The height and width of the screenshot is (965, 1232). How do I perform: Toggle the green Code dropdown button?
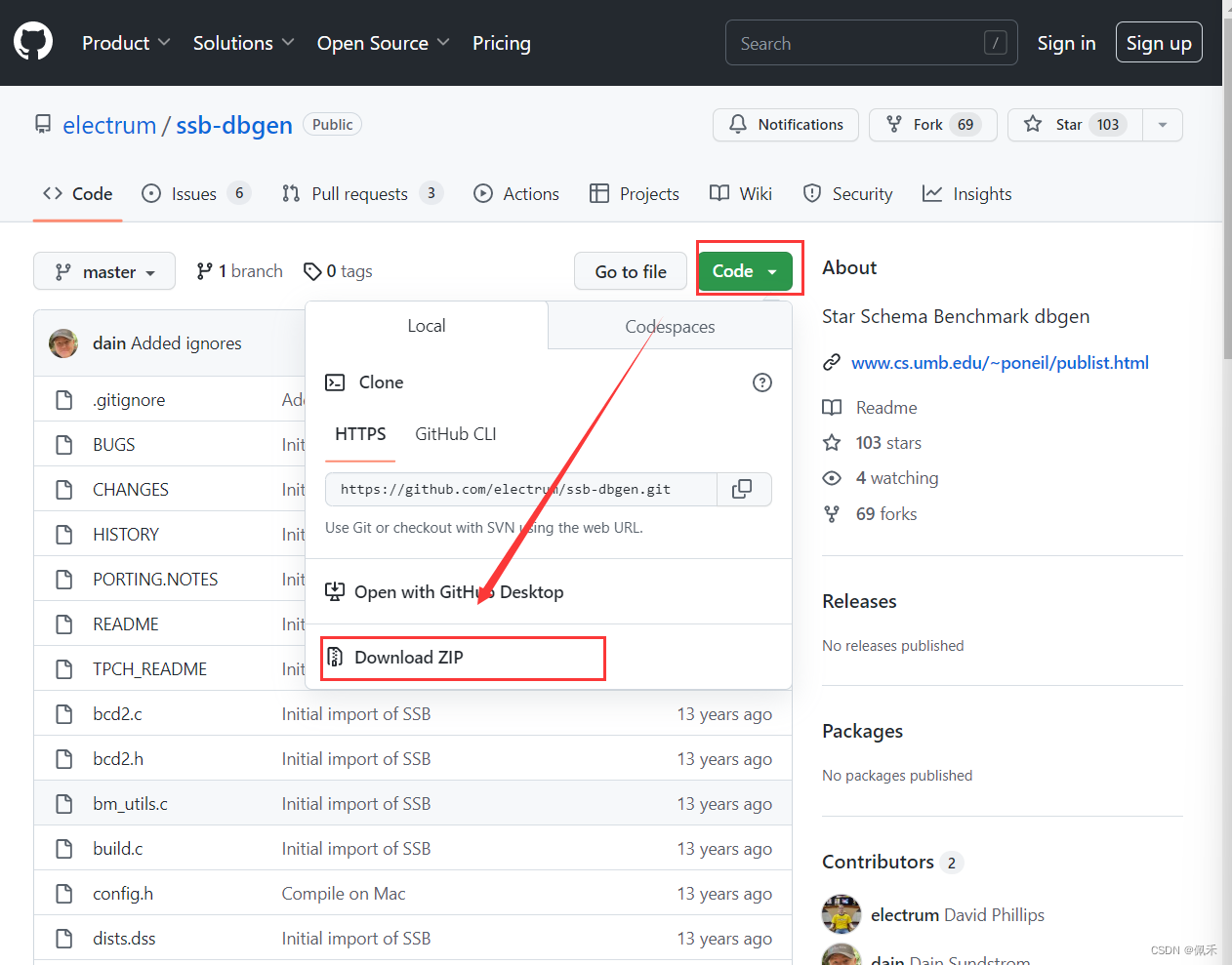(x=745, y=271)
